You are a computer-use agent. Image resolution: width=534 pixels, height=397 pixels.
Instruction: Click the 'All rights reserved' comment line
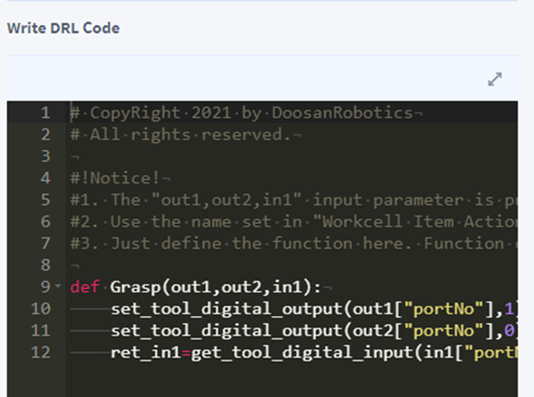[x=186, y=134]
